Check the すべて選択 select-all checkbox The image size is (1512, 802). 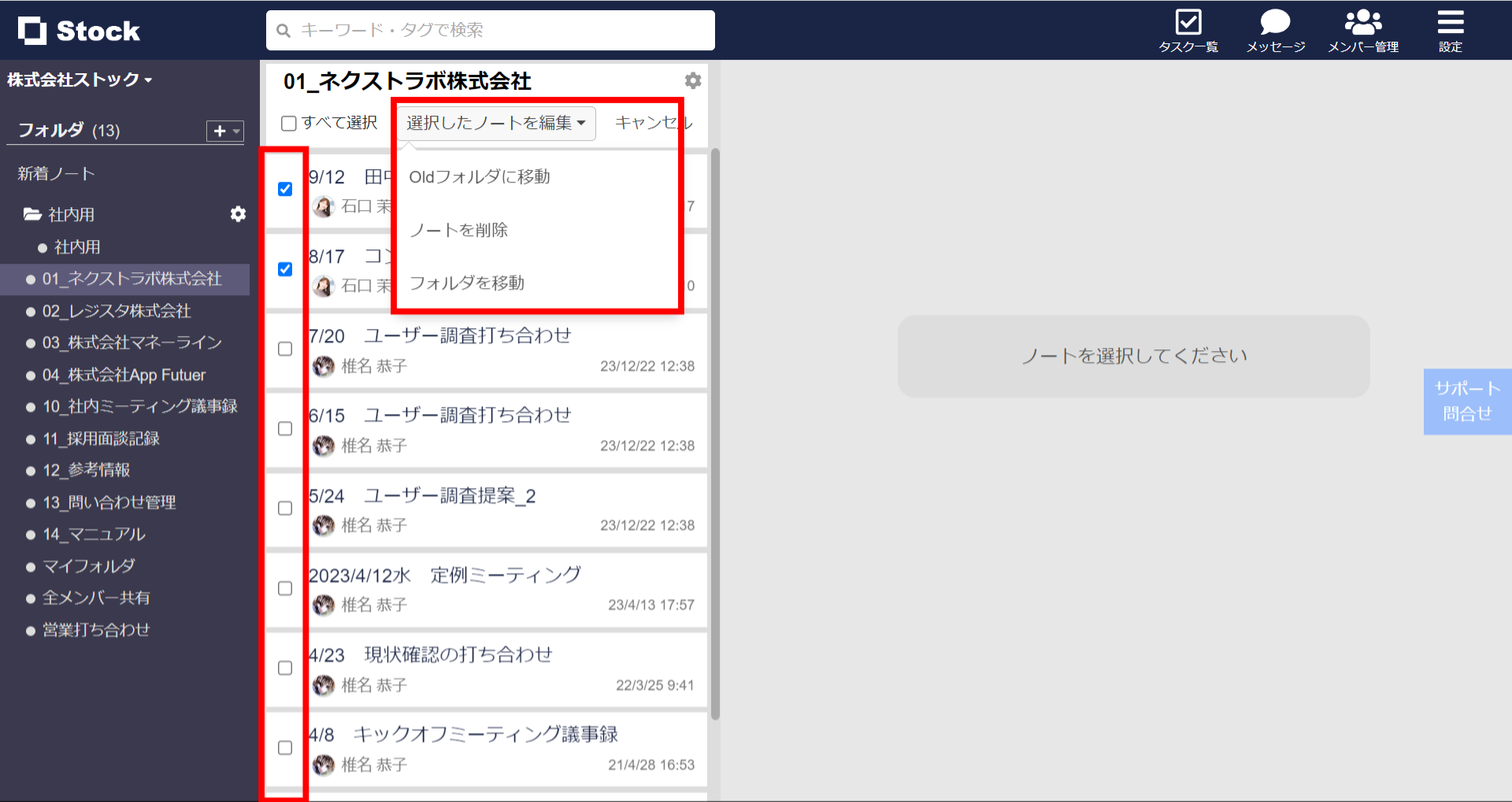coord(288,123)
